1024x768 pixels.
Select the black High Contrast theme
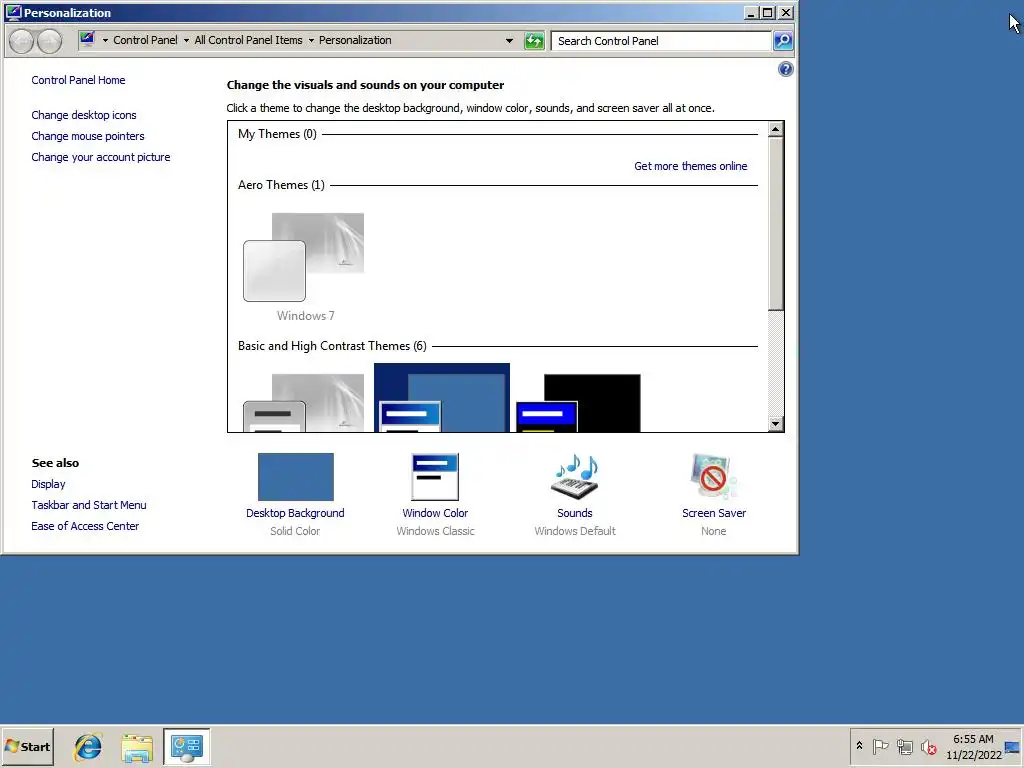point(579,402)
